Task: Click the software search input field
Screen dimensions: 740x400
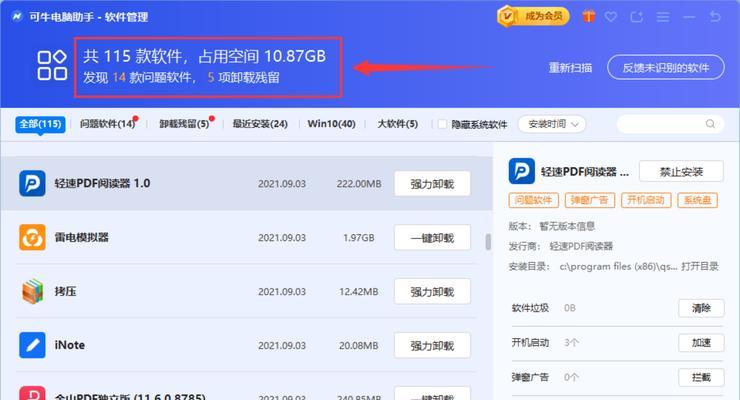Action: [670, 124]
